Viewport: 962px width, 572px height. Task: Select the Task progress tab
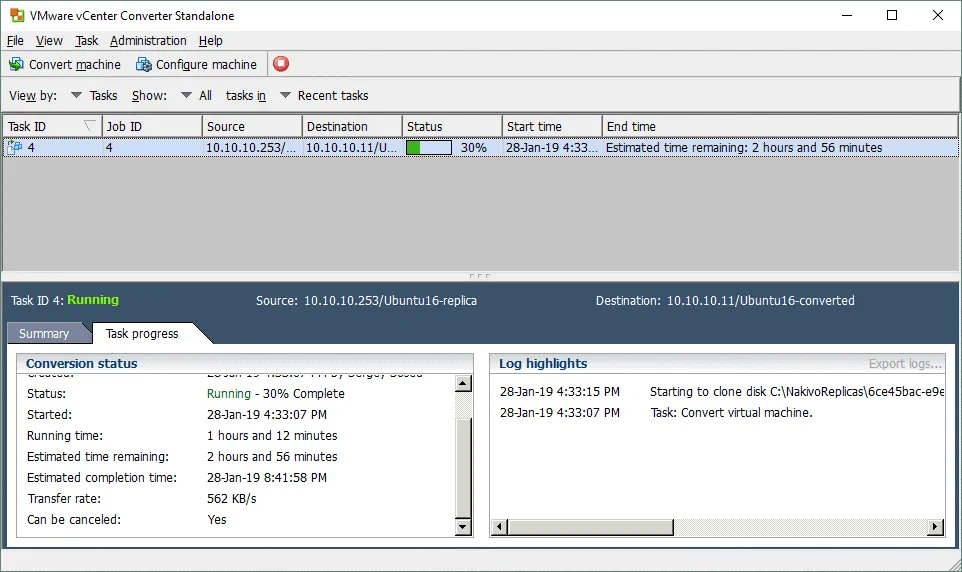pyautogui.click(x=142, y=334)
